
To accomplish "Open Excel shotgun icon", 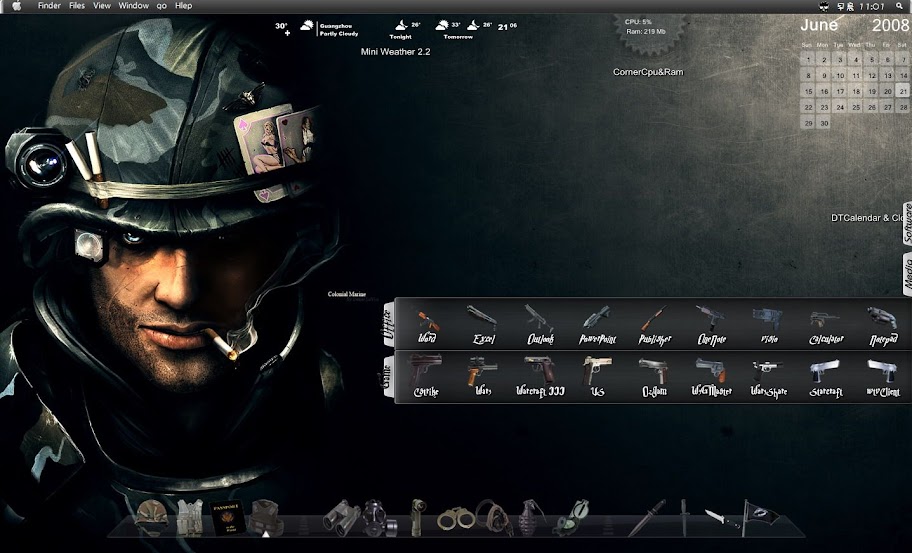I will click(483, 325).
